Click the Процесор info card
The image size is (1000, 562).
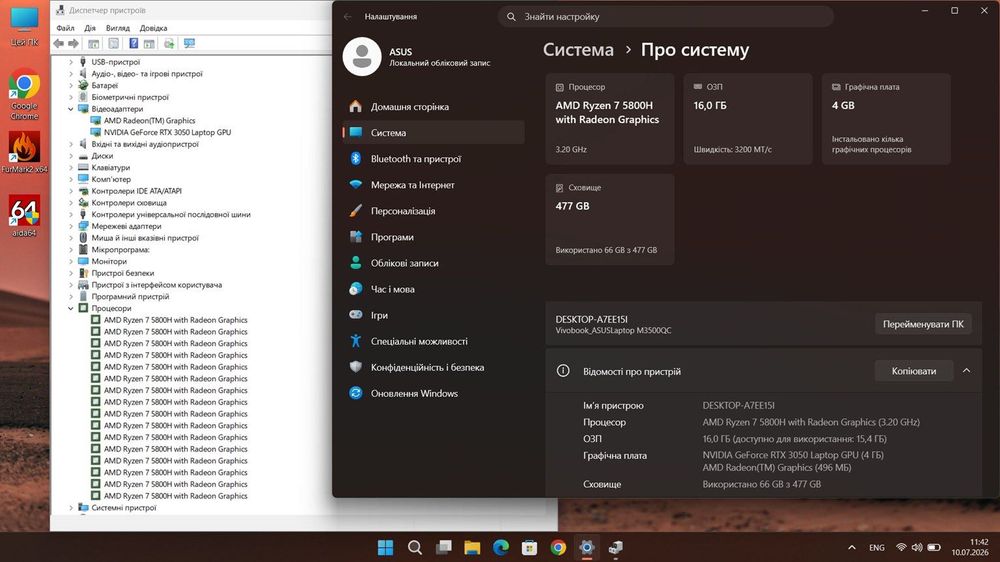pyautogui.click(x=610, y=119)
